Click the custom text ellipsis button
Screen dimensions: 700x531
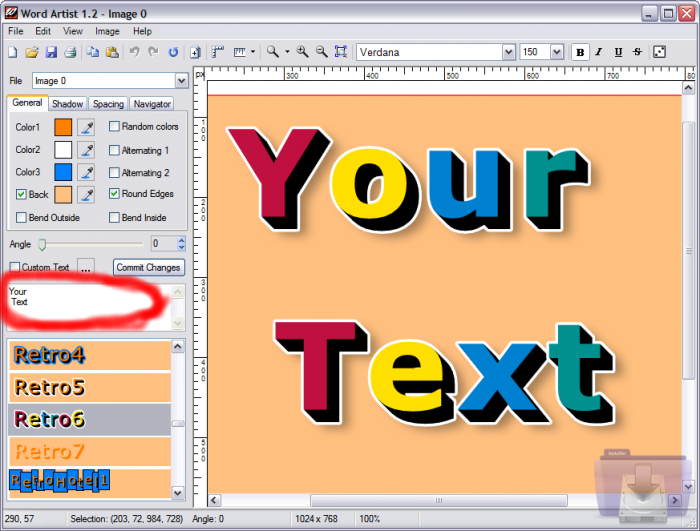(86, 267)
